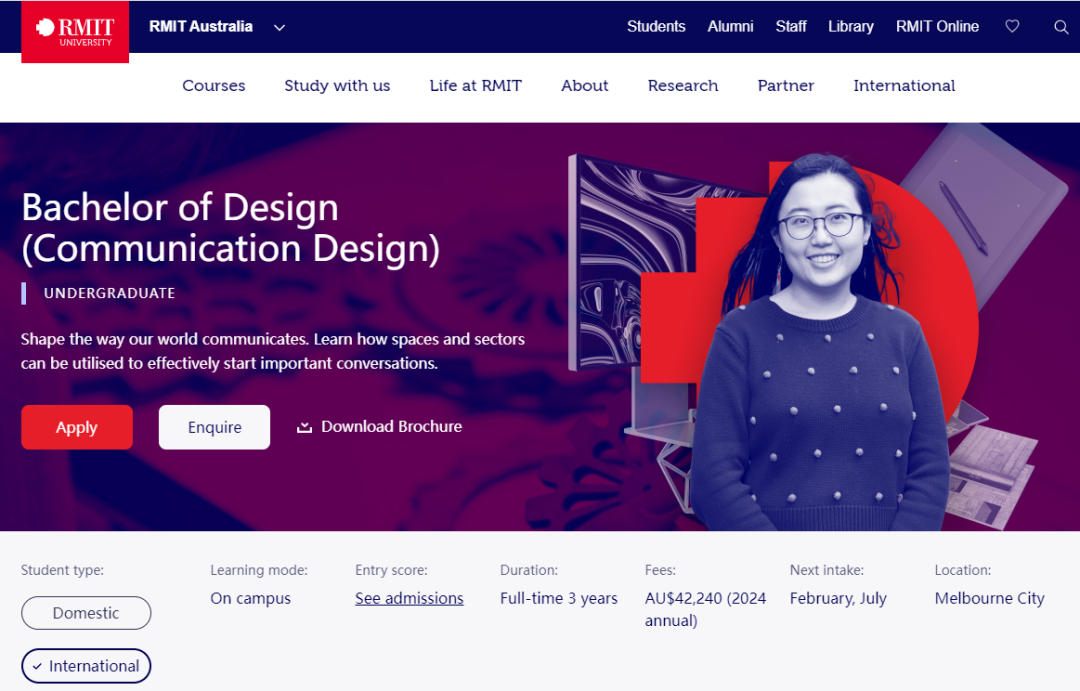1080x691 pixels.
Task: Open the Courses menu
Action: point(214,85)
